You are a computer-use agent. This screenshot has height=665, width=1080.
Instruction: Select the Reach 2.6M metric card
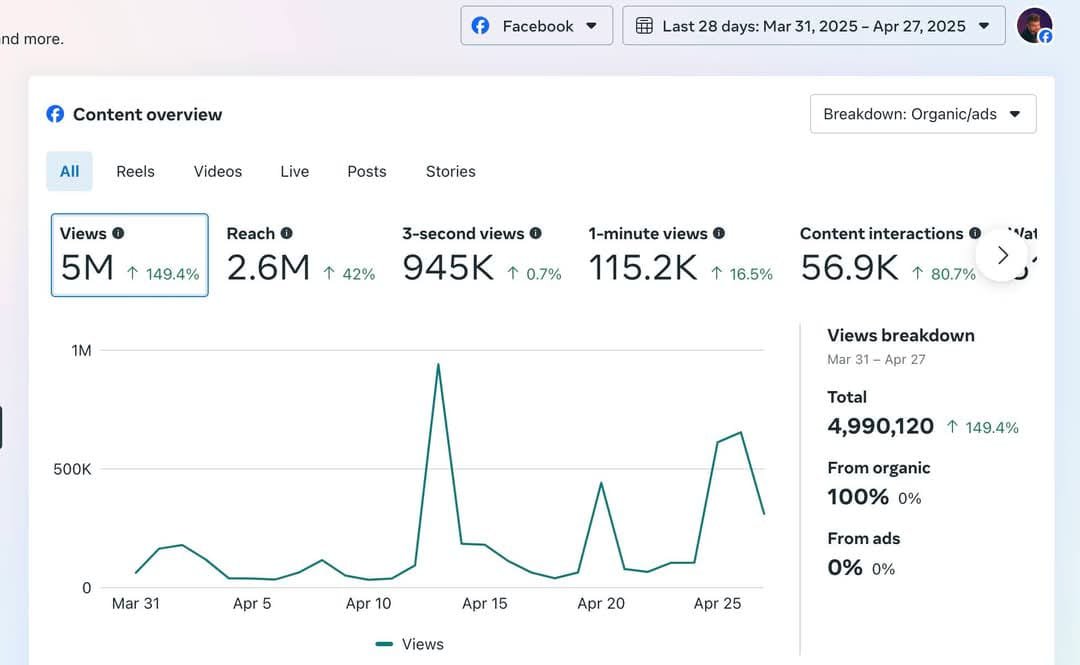tap(300, 256)
